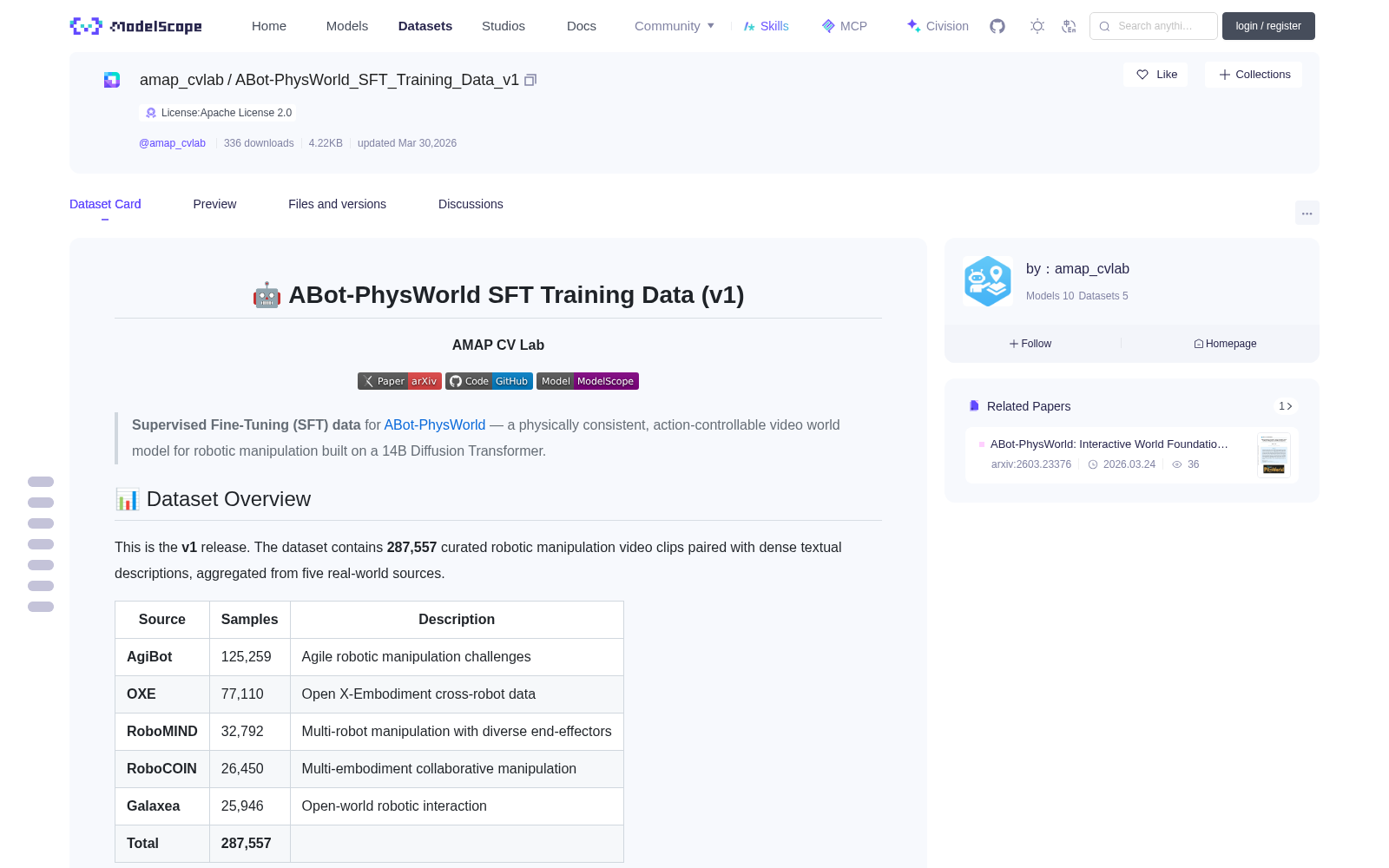Like this dataset
Viewport: 1389px width, 868px height.
1156,75
